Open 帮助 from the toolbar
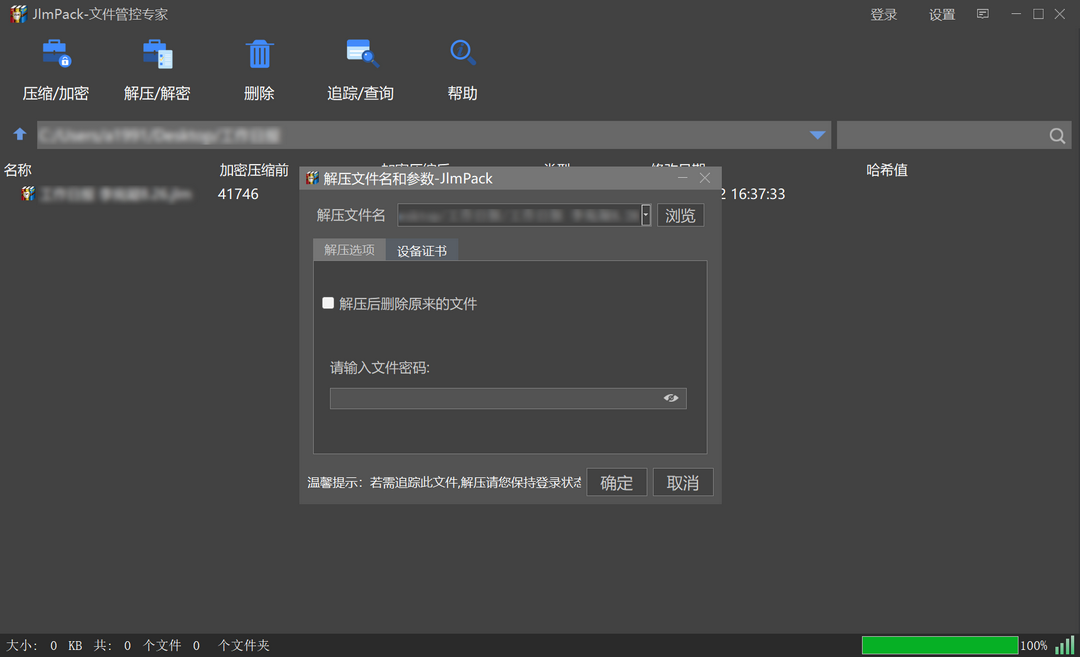This screenshot has height=657, width=1080. (x=461, y=67)
